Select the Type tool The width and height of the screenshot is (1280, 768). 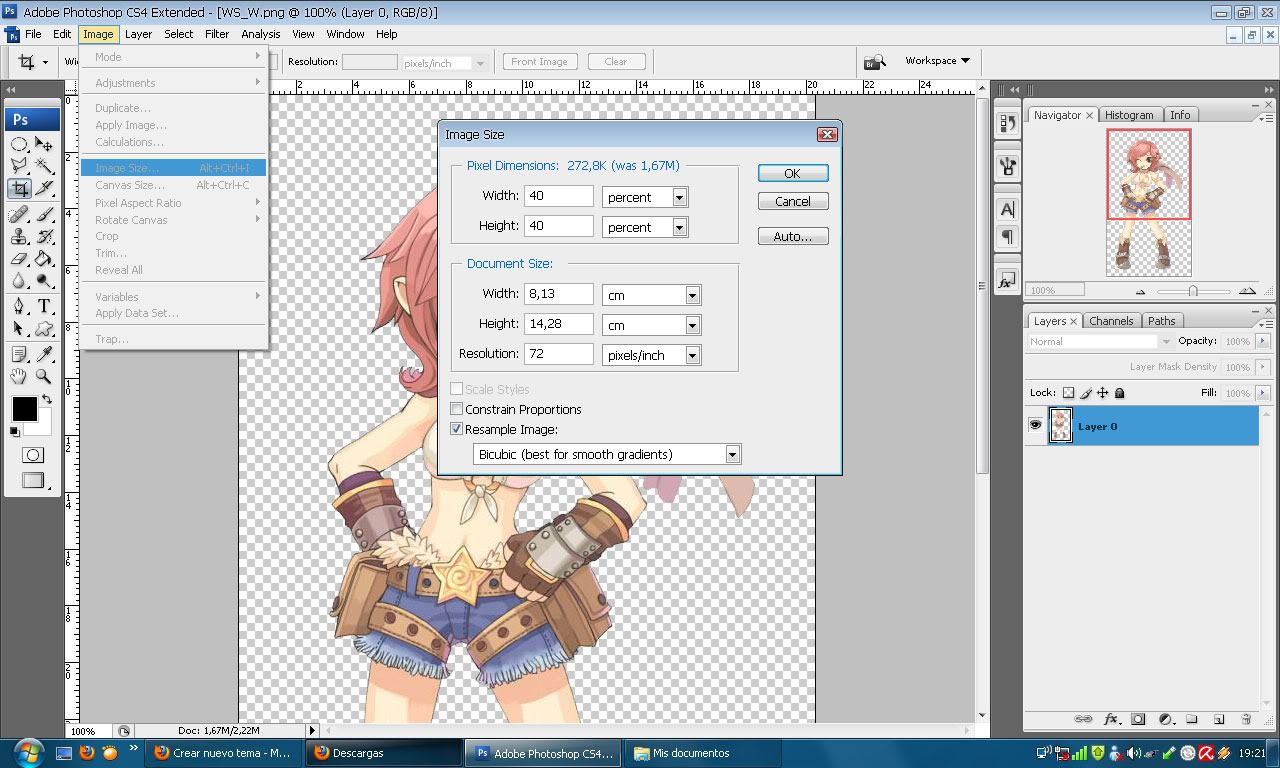pos(44,307)
